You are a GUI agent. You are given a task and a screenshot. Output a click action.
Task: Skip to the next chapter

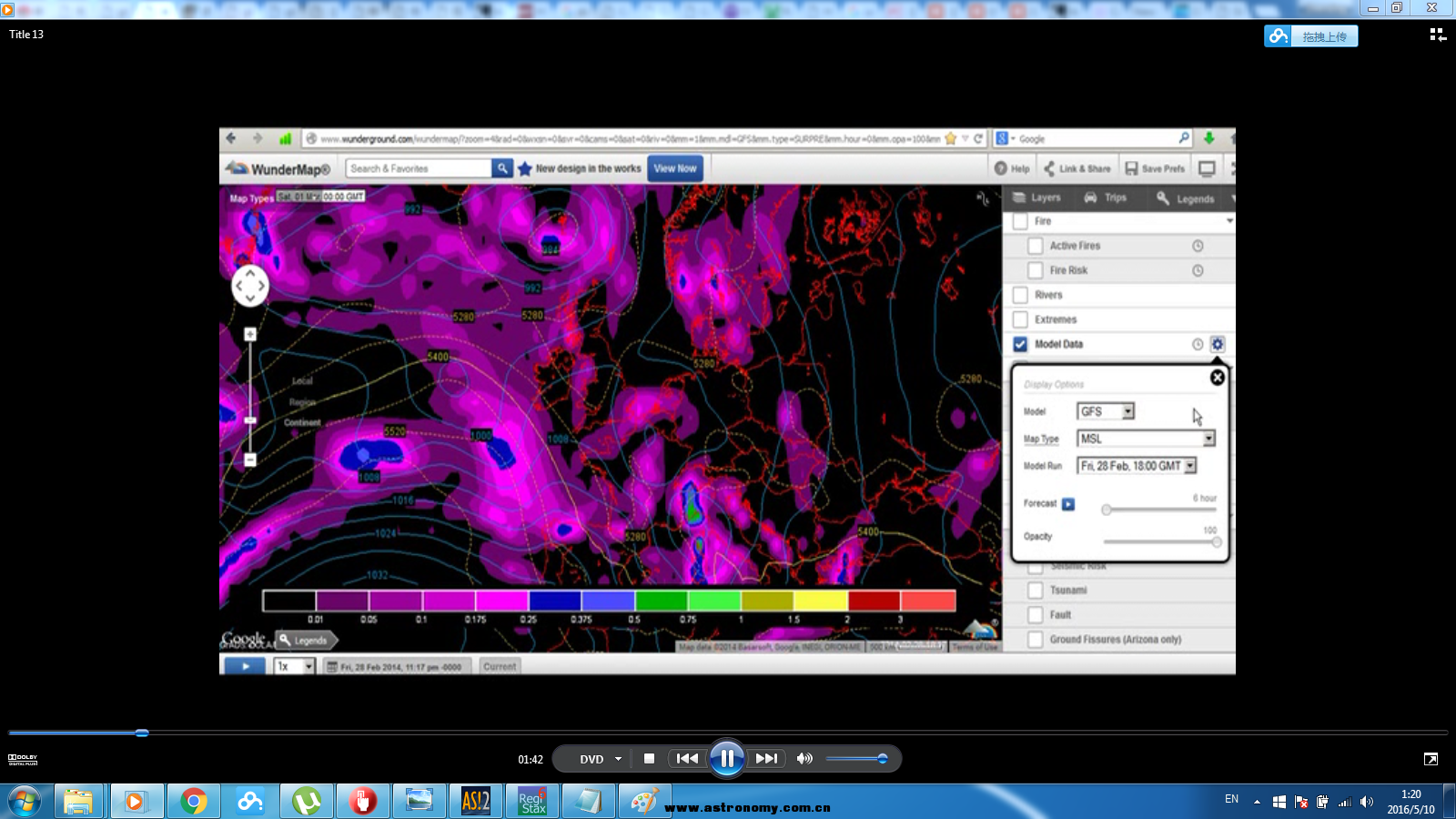(766, 759)
